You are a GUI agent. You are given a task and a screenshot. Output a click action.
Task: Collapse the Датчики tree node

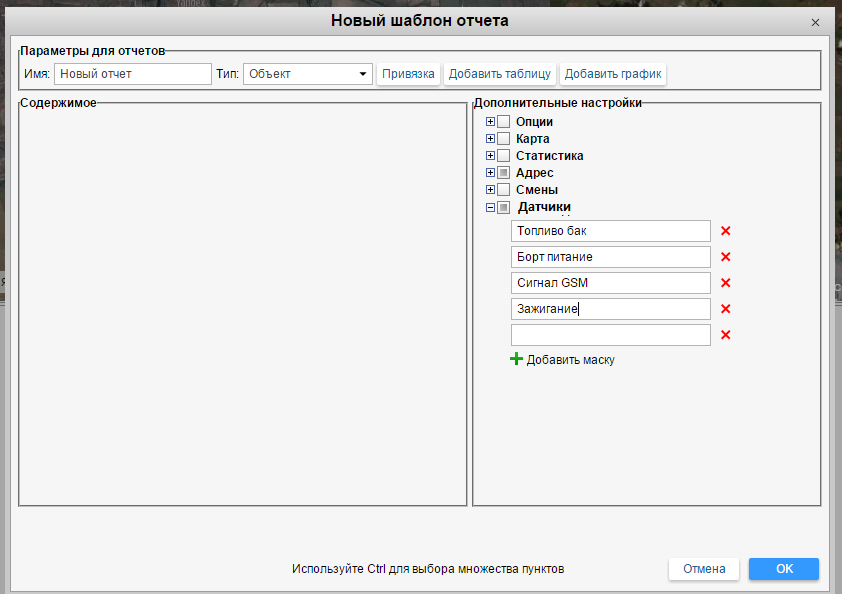[x=490, y=208]
